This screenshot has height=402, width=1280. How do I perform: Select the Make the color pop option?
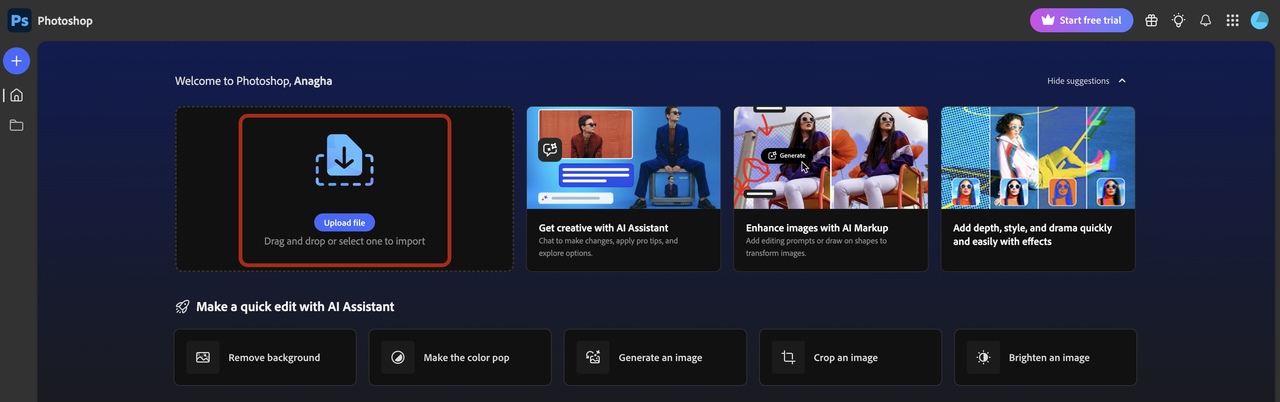(460, 357)
